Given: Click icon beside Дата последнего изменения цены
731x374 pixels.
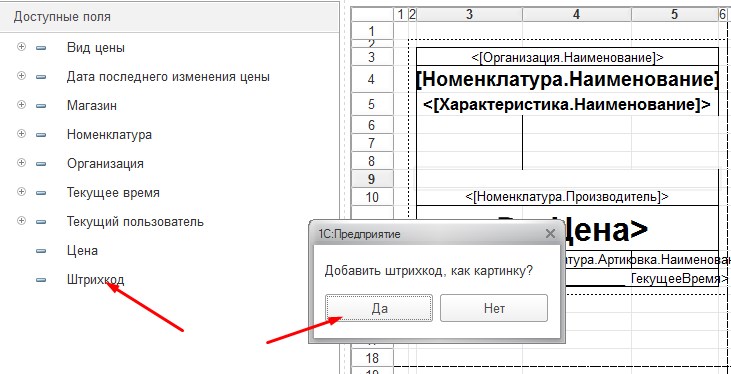Looking at the screenshot, I should pos(41,76).
